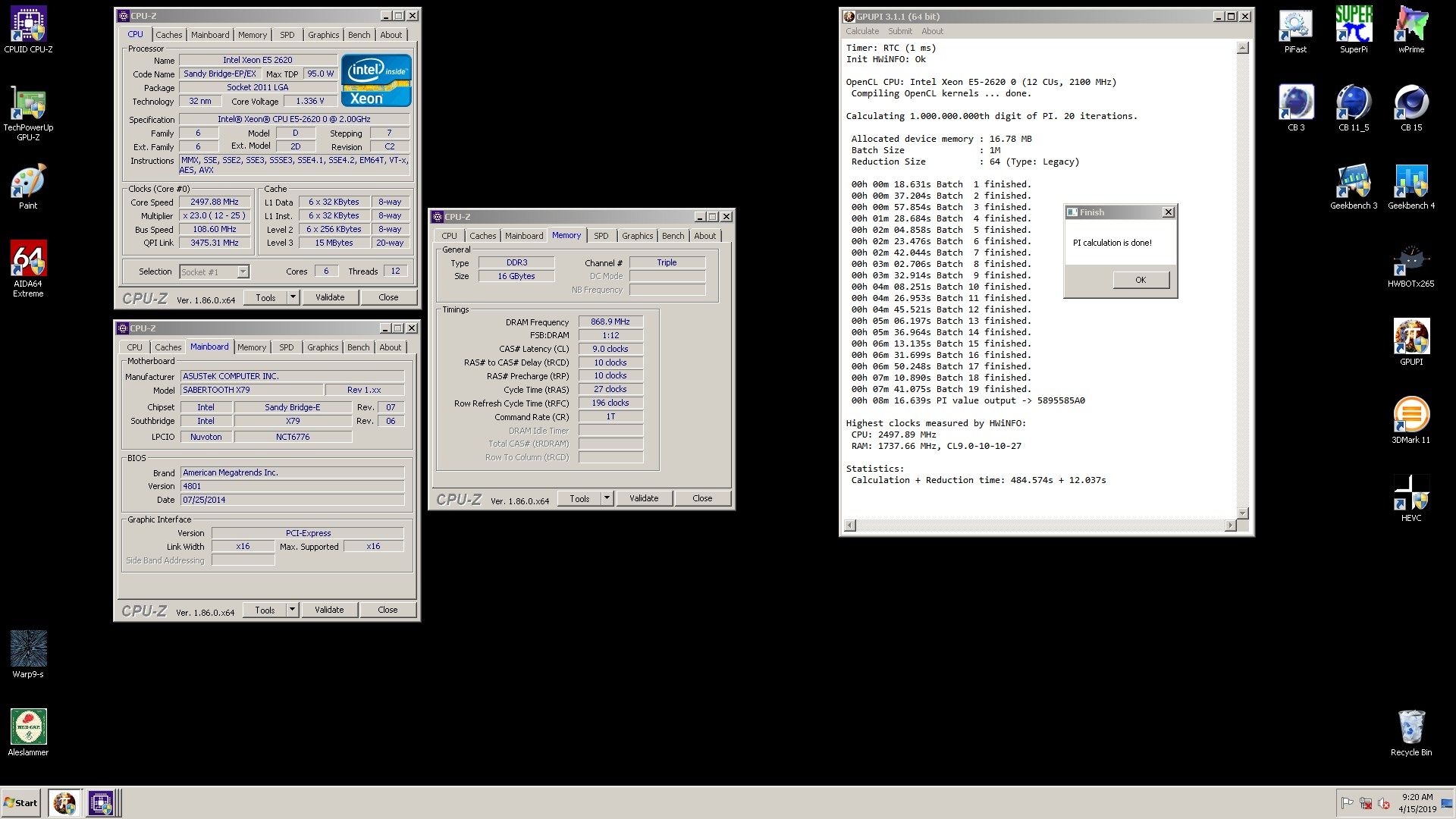This screenshot has height=819, width=1456.
Task: Open Submit menu in GPUPI
Action: pyautogui.click(x=900, y=31)
